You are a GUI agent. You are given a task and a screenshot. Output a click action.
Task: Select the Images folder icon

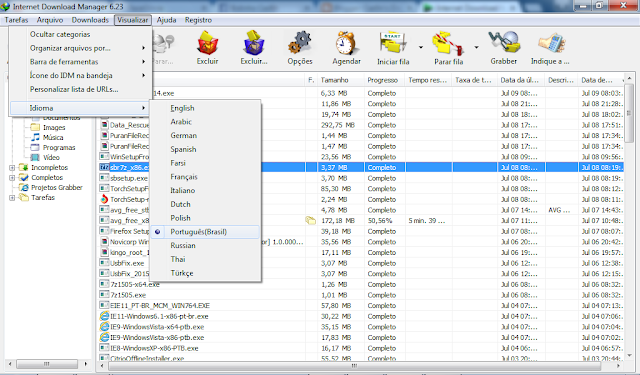[36, 127]
